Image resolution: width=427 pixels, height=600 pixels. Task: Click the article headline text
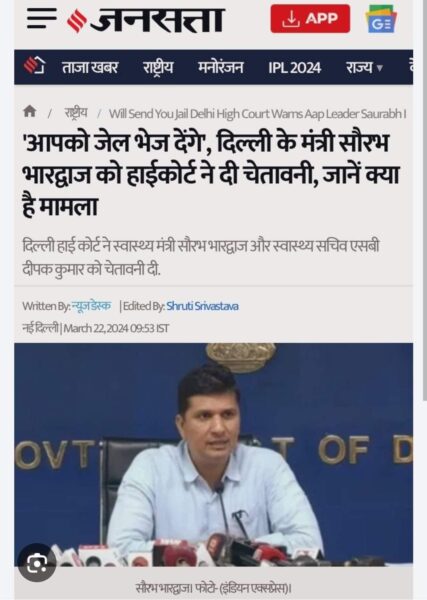[210, 174]
